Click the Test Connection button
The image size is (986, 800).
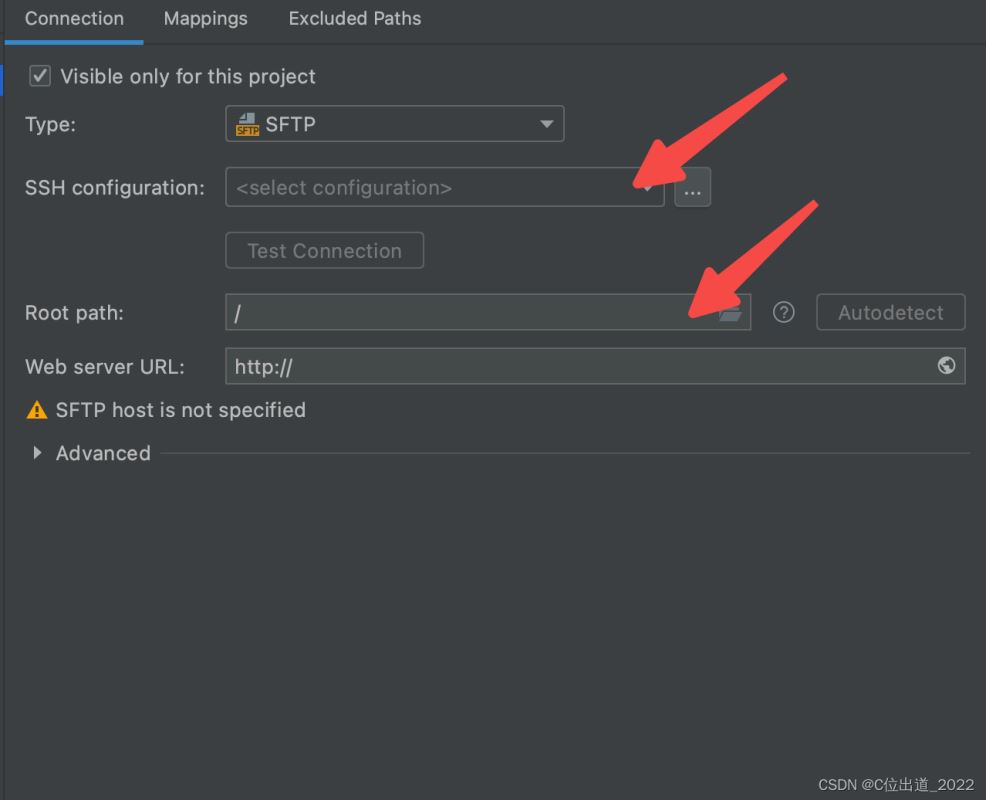click(324, 250)
